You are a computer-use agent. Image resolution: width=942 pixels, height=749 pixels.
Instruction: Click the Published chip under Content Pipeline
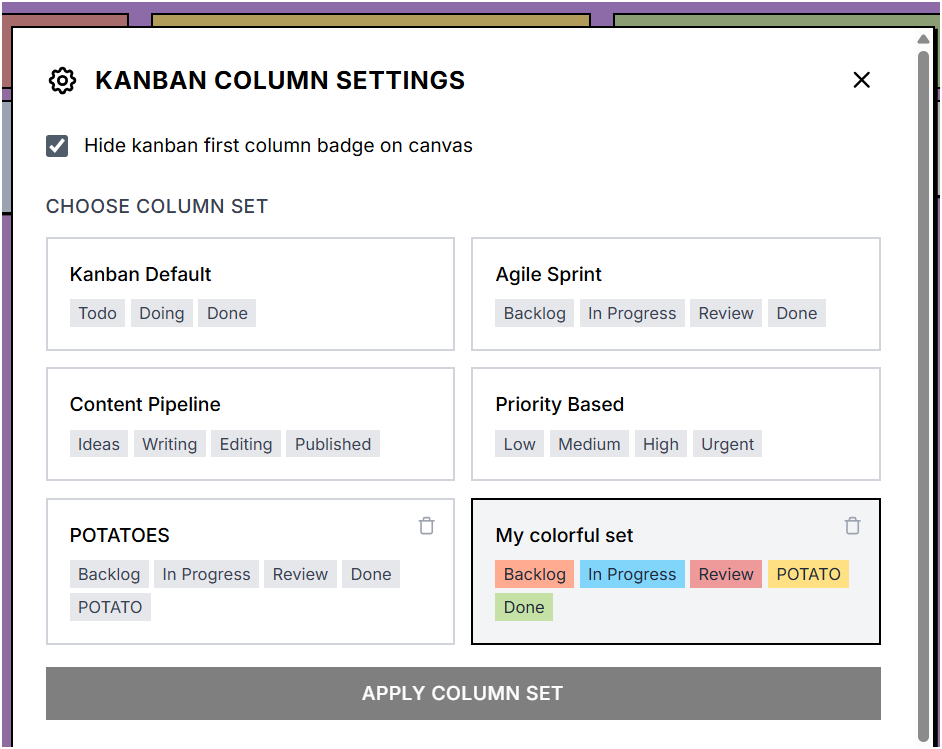coord(332,443)
